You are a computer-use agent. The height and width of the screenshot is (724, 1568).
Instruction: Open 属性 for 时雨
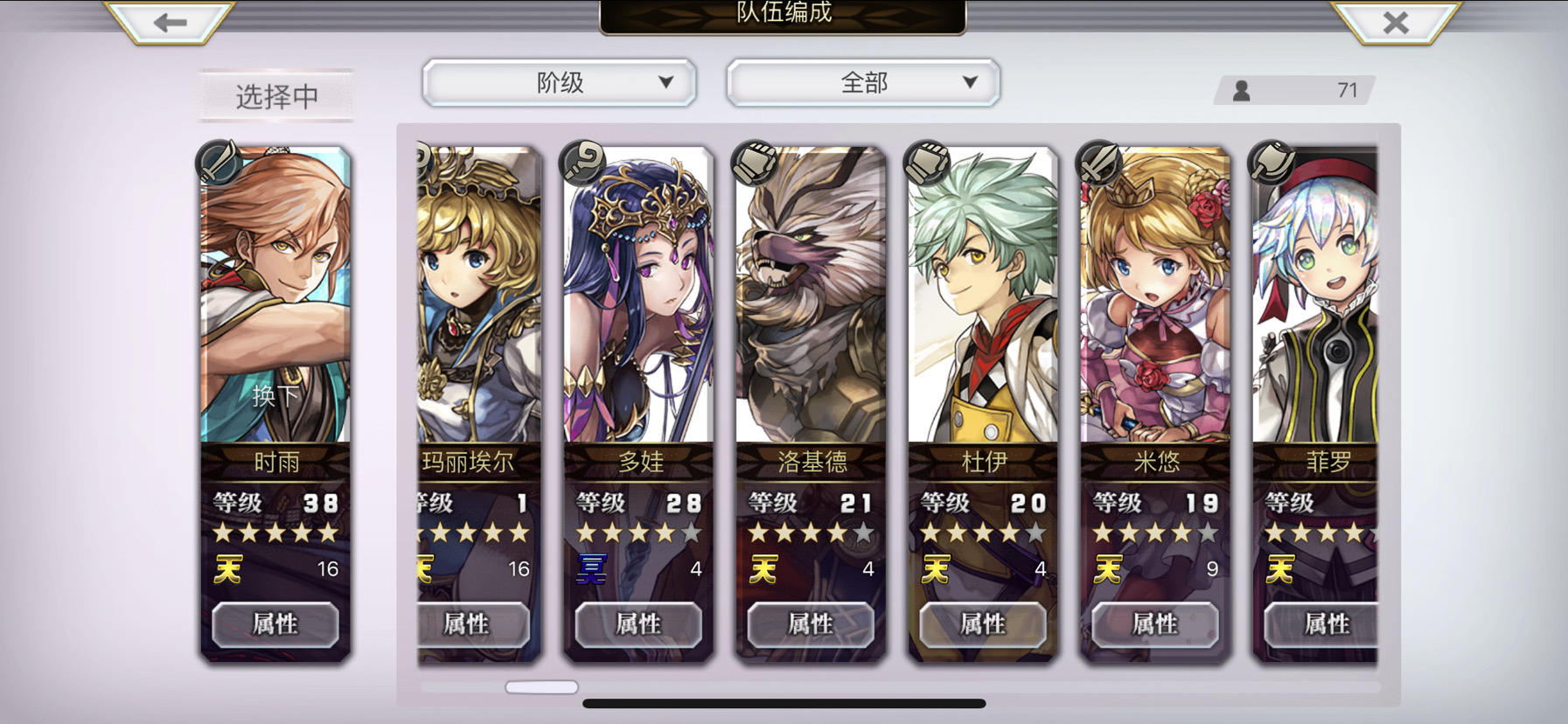coord(275,623)
